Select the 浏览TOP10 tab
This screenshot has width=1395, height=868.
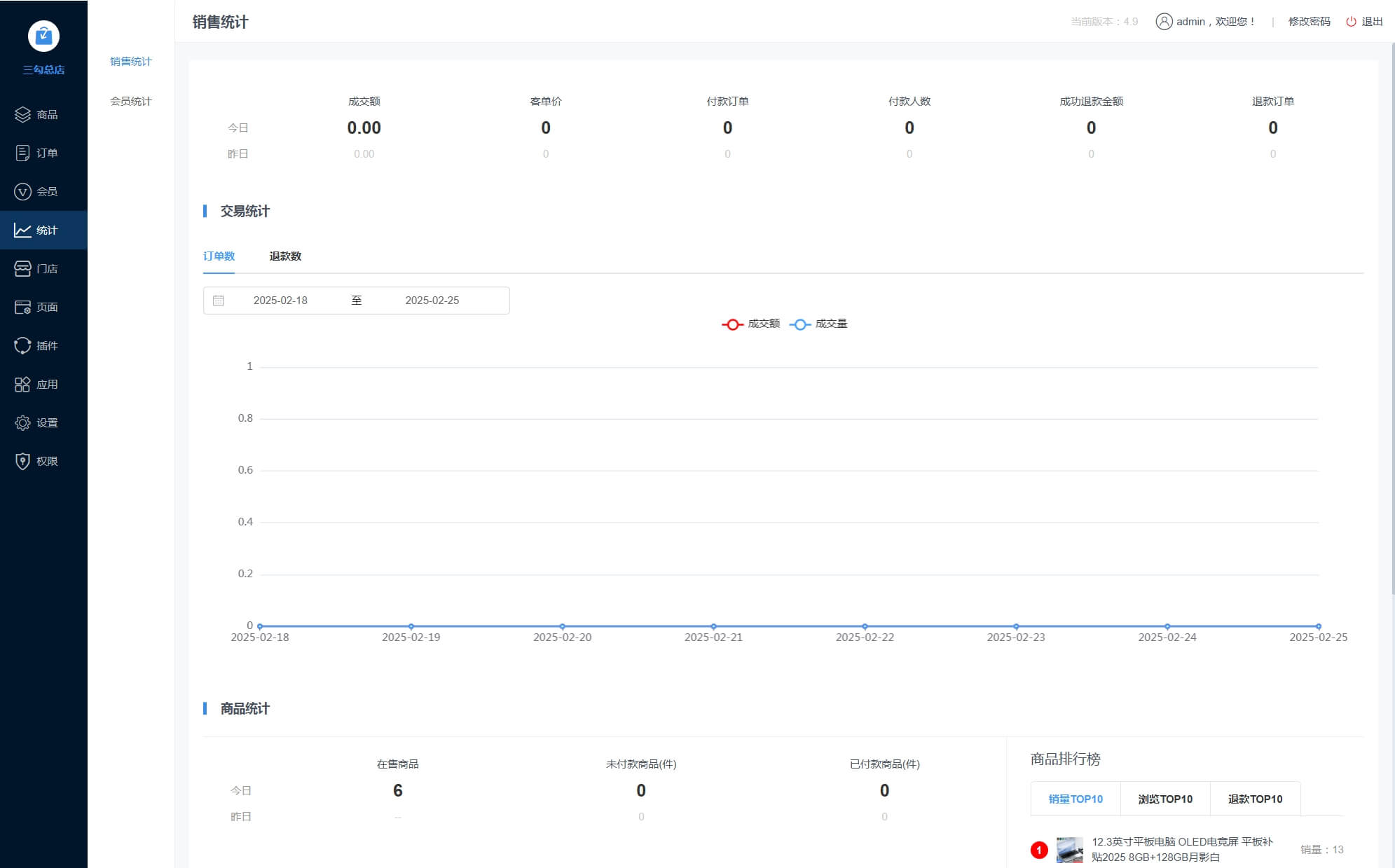(1164, 798)
